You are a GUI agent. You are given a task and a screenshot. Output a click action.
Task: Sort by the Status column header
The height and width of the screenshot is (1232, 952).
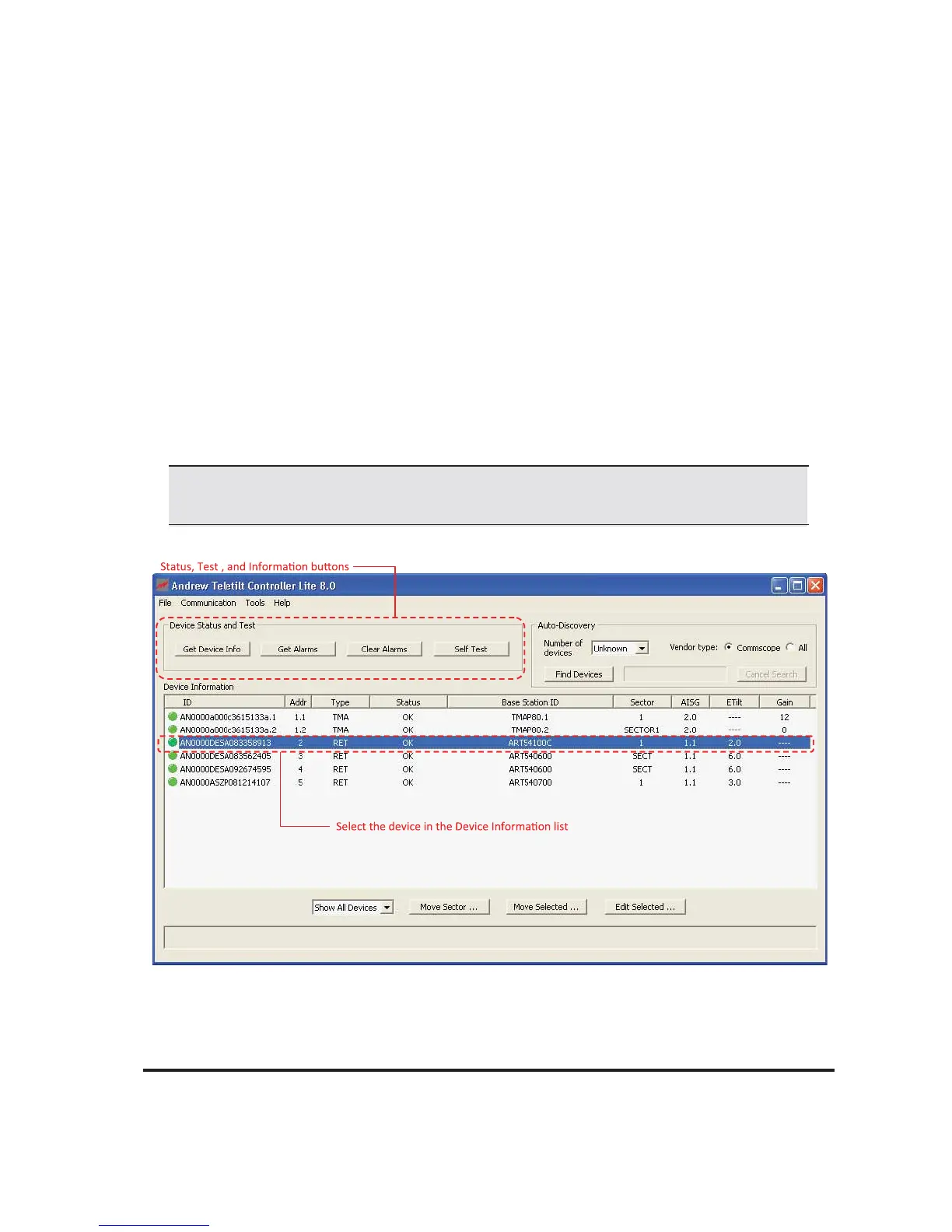tap(408, 702)
